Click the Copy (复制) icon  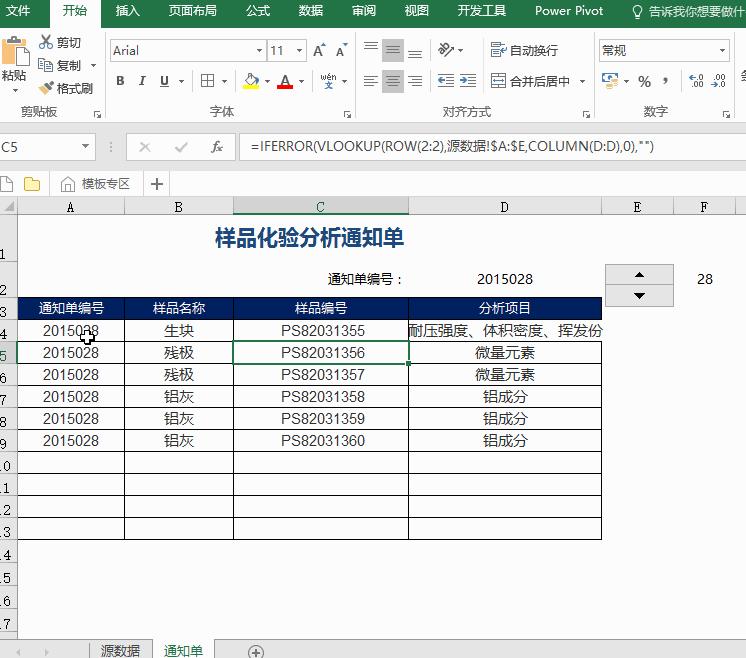point(45,65)
